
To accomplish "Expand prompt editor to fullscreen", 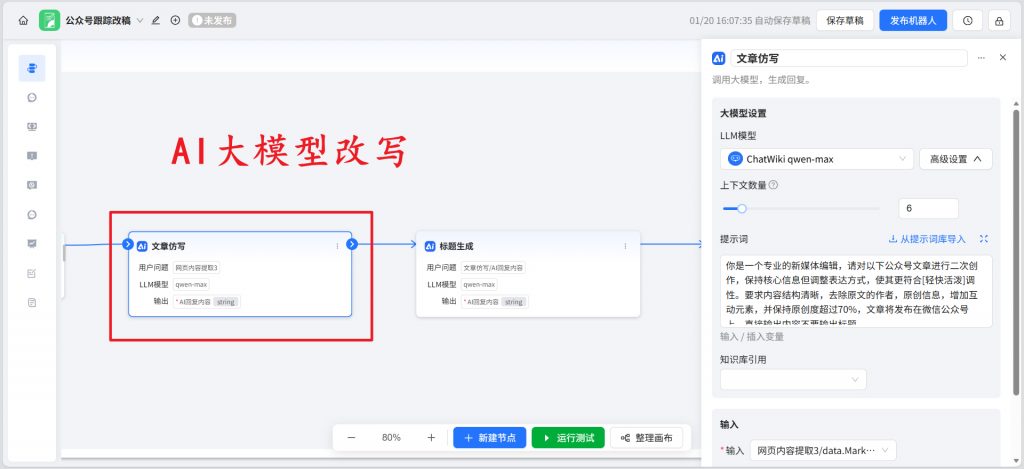I will click(x=984, y=239).
